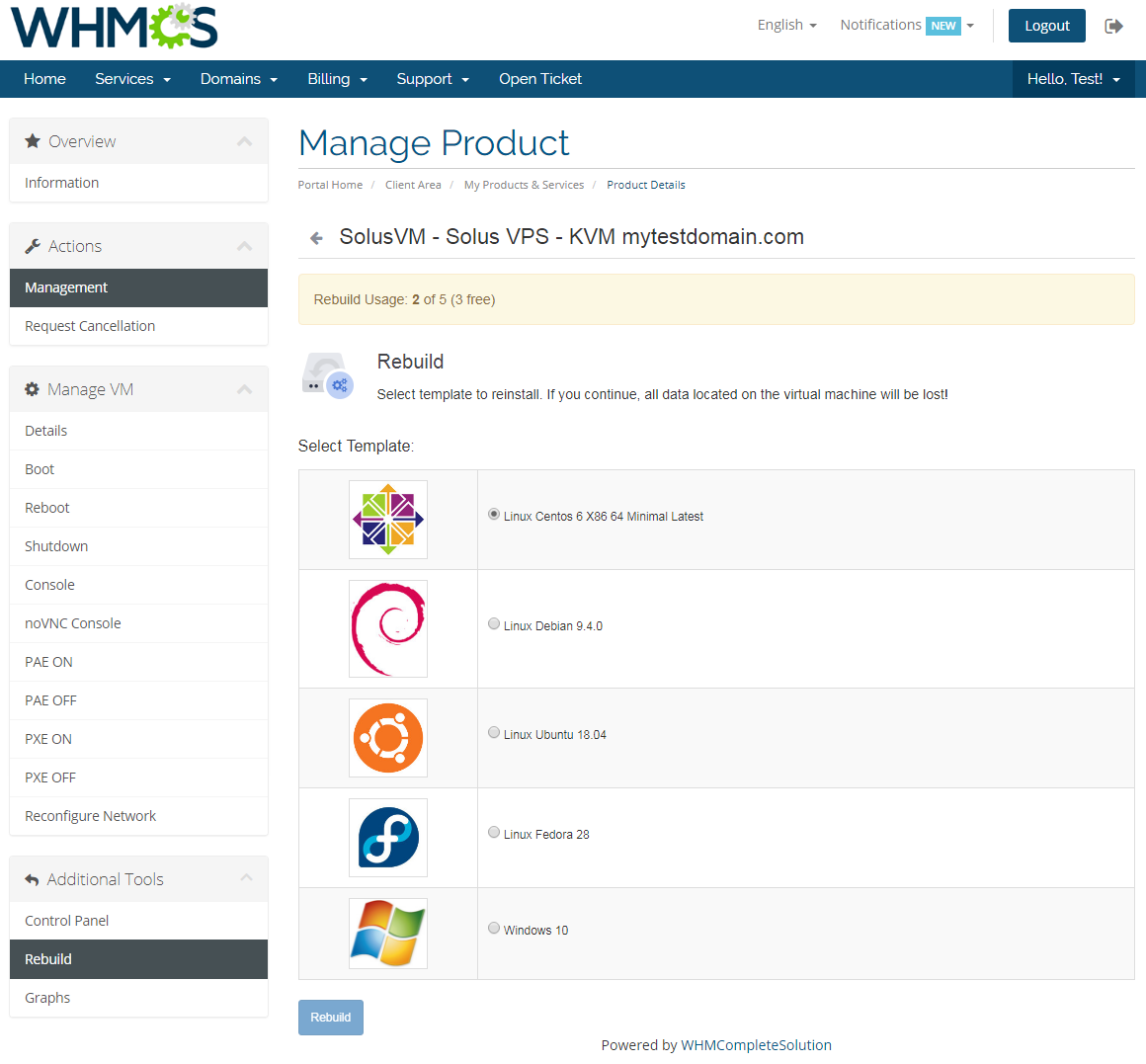Click the Rebuild disk icon near the heading

(326, 376)
